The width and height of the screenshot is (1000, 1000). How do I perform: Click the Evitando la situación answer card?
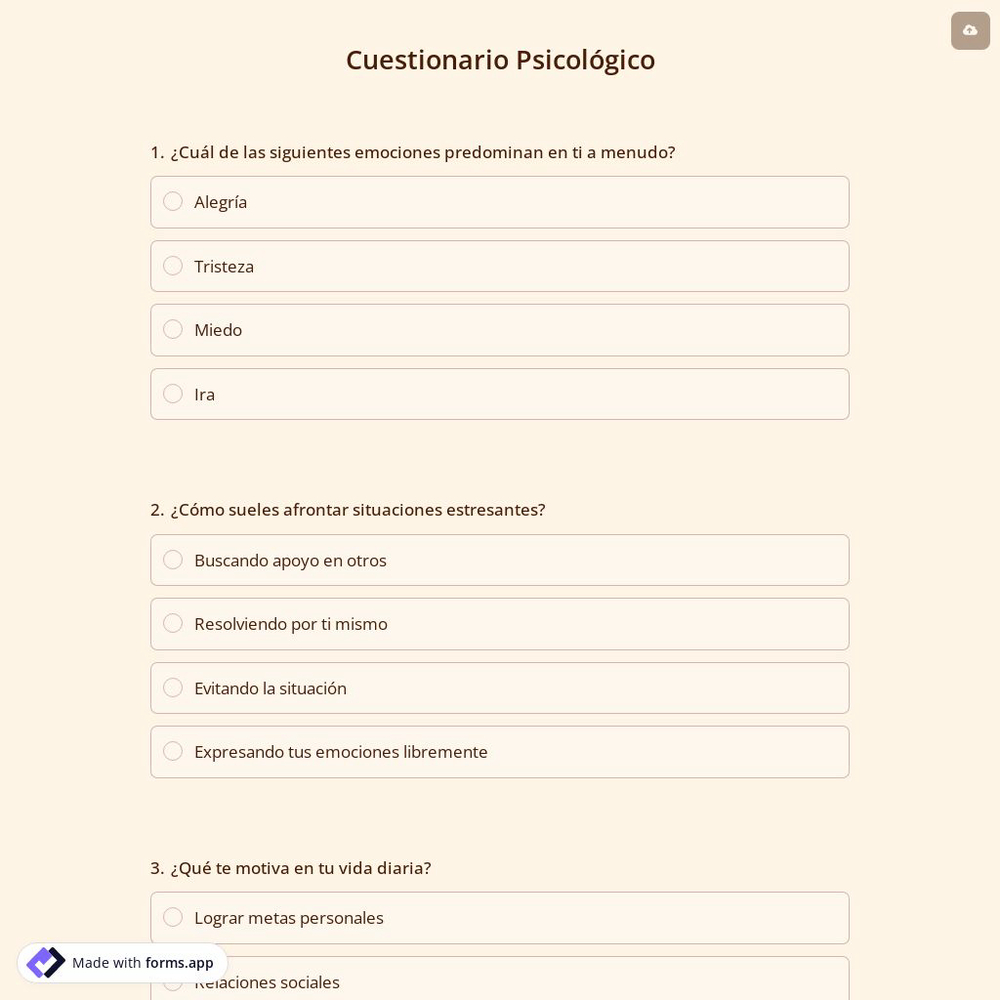500,687
